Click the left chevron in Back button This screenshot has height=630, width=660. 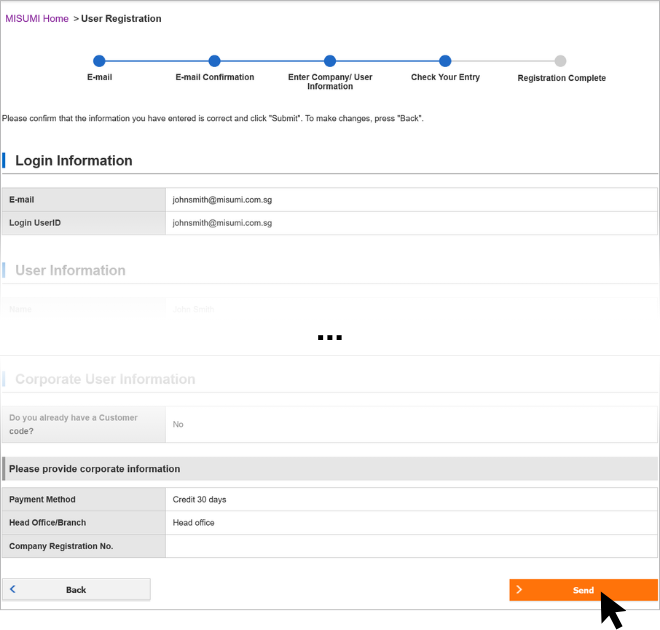[13, 589]
